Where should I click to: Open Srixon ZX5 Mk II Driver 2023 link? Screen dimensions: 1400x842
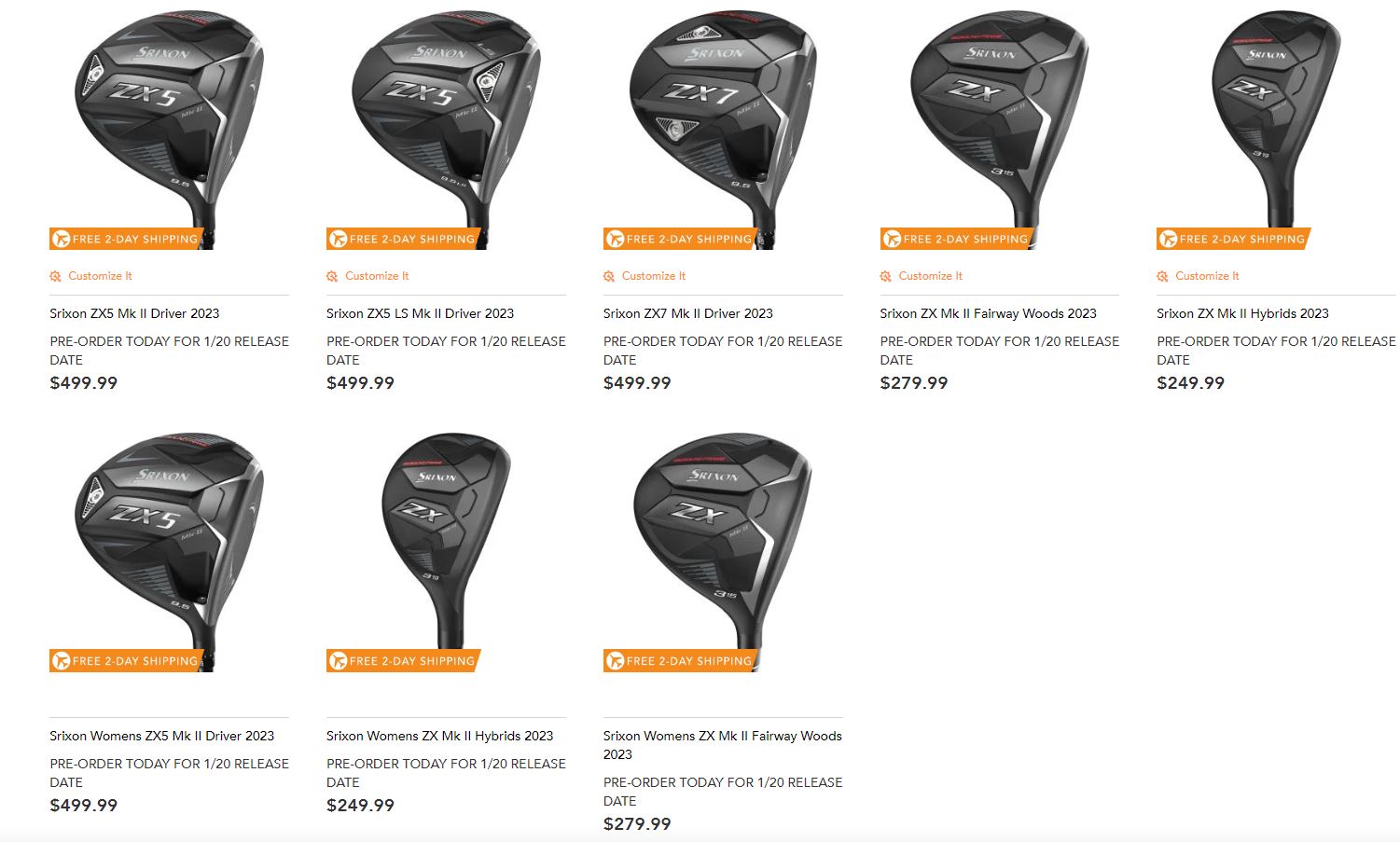point(134,313)
